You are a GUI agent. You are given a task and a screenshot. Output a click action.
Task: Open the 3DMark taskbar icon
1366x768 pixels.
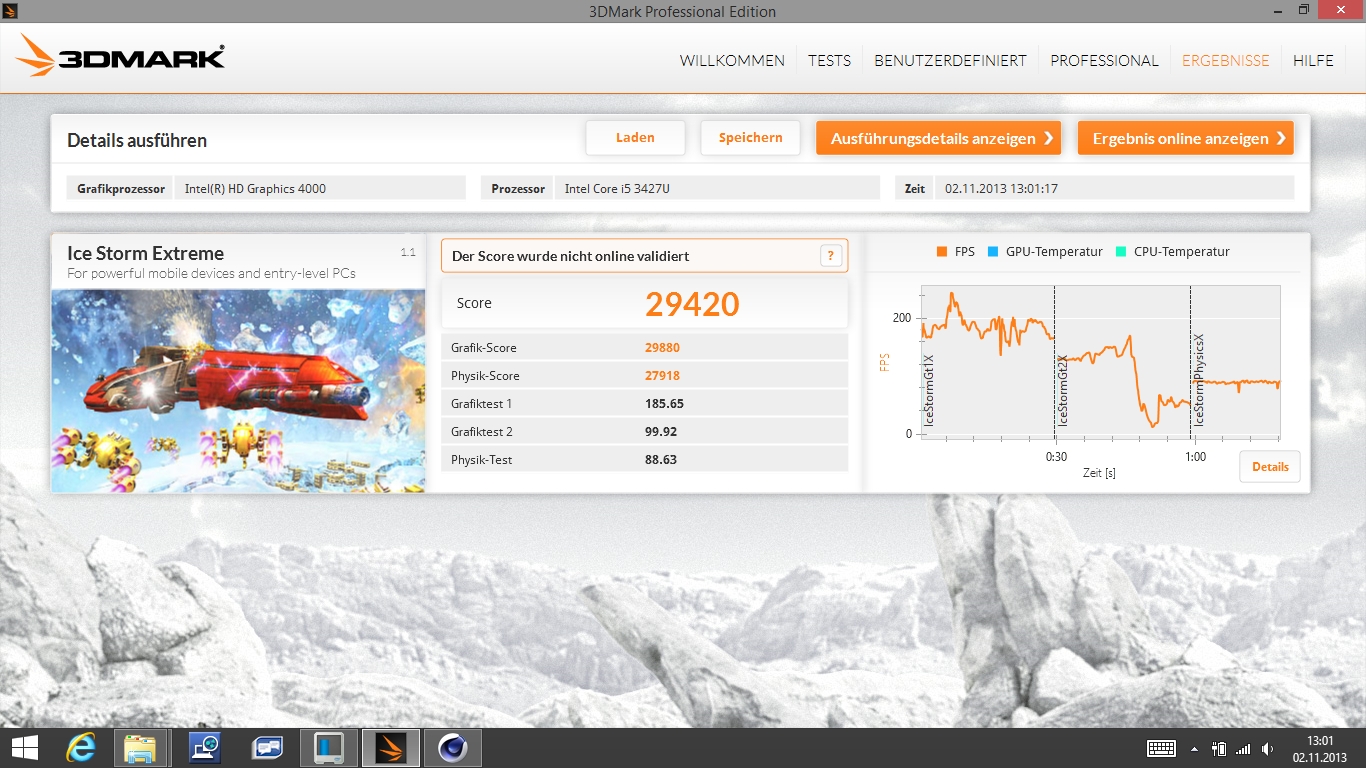(391, 748)
